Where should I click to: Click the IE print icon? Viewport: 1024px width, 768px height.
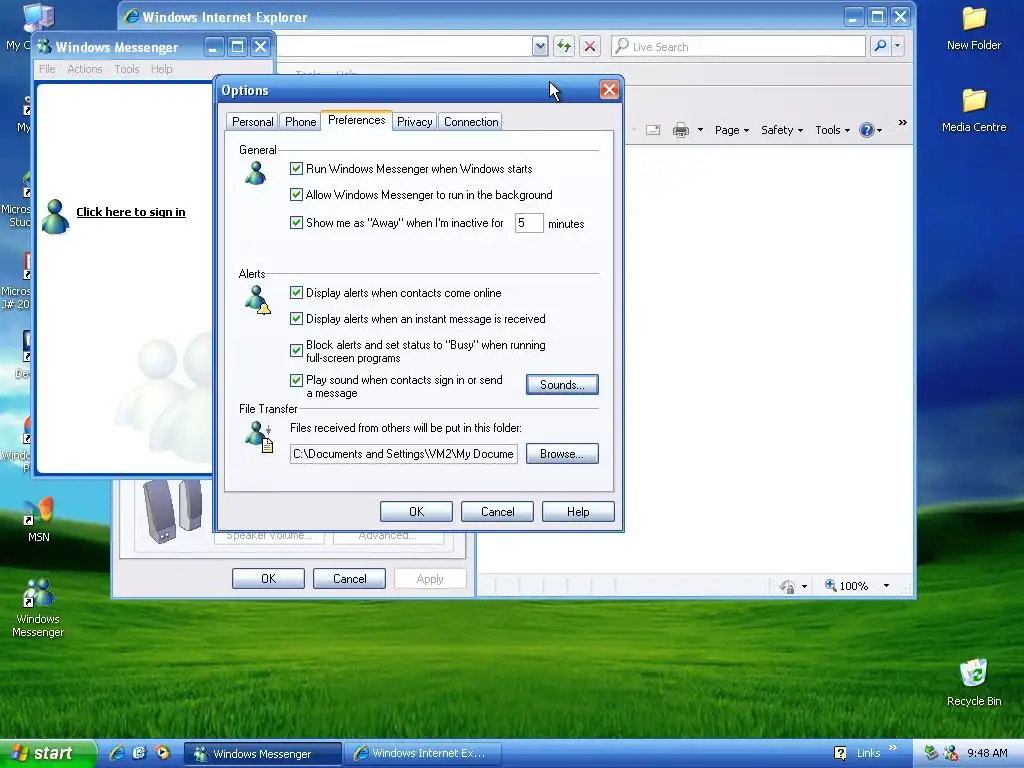(680, 130)
